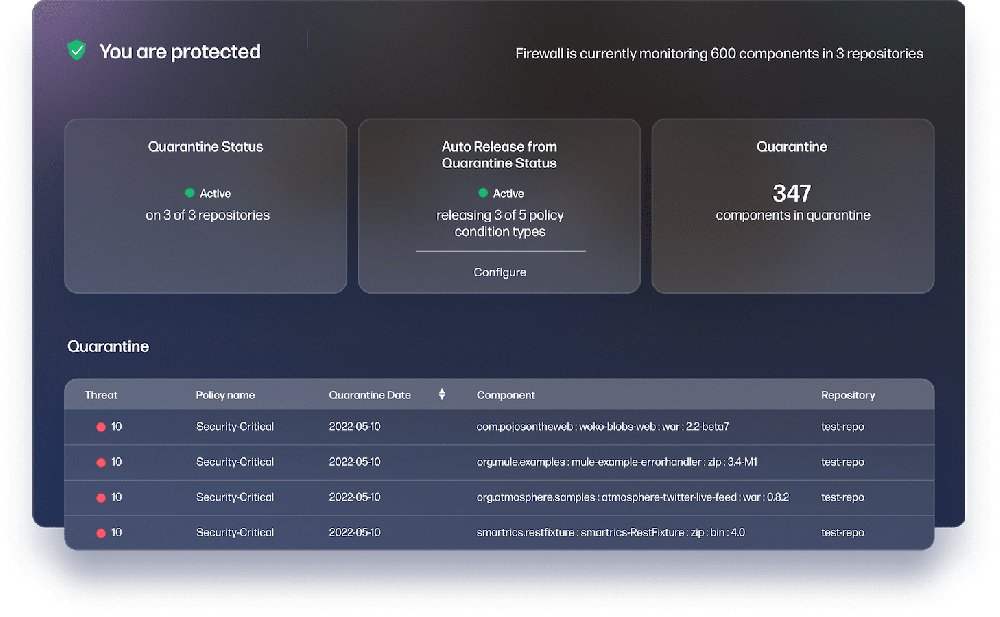Screen dimensions: 1000x617
Task: Sort by the Threat column header
Action: pos(101,395)
